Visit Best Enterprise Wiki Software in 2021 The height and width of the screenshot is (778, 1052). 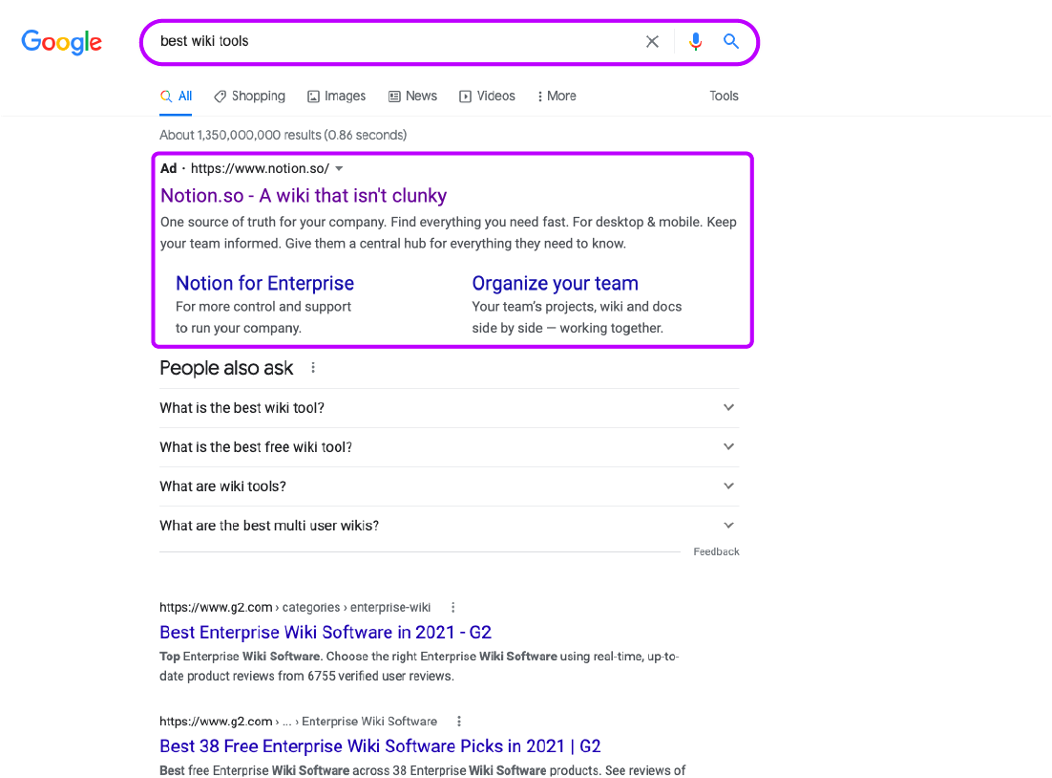(x=325, y=632)
